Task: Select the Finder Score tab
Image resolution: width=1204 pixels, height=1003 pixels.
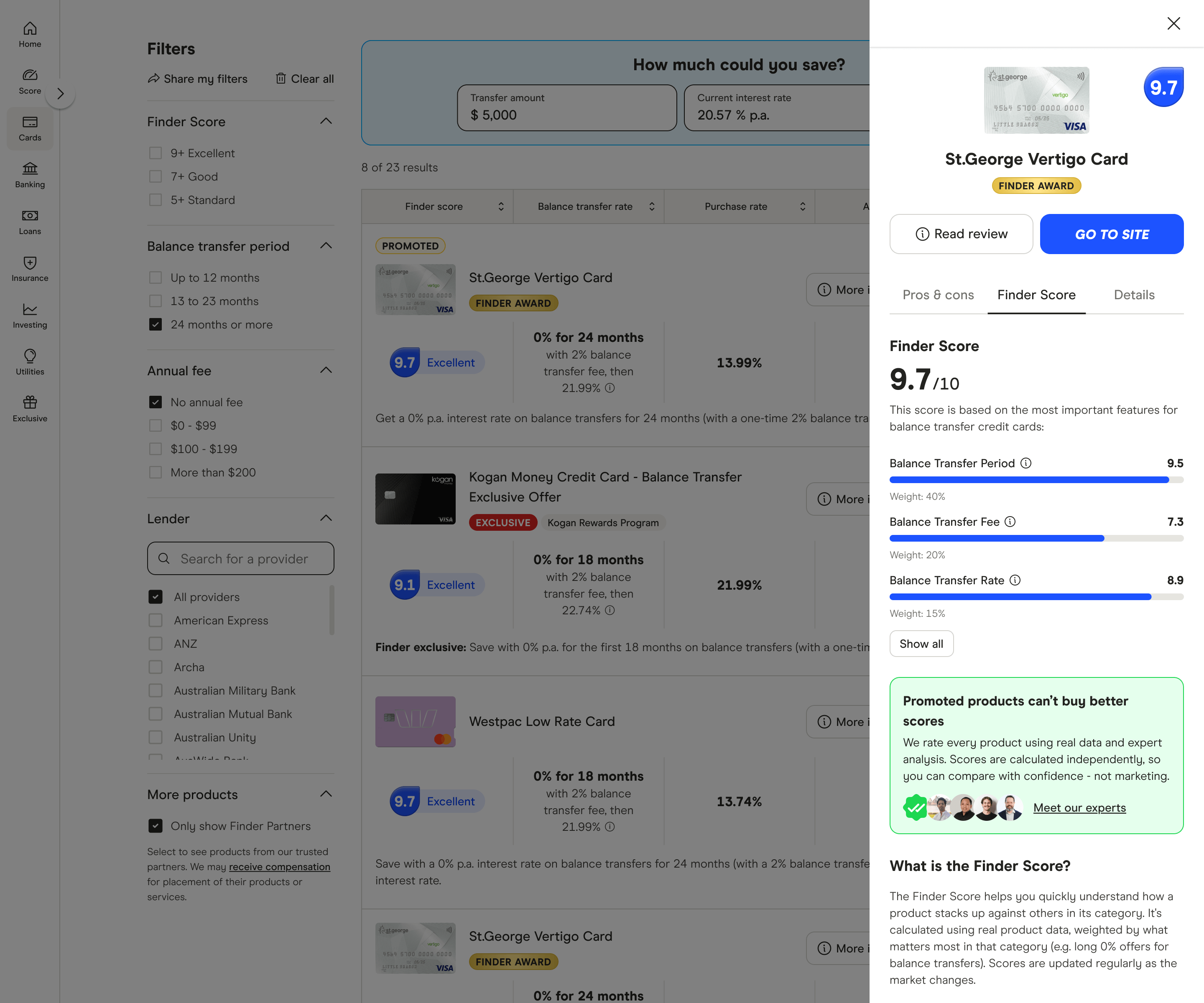Action: tap(1036, 295)
